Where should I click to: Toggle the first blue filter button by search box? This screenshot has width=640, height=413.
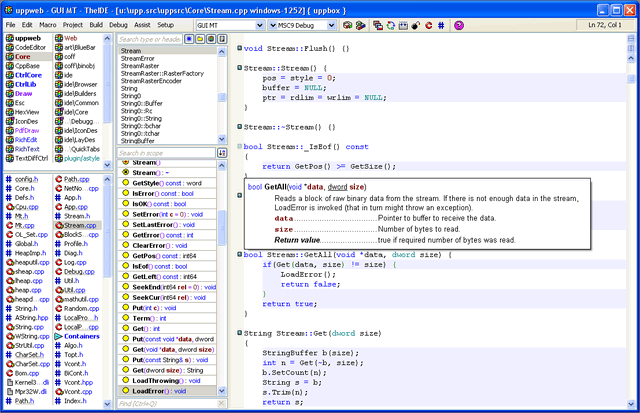click(x=189, y=39)
